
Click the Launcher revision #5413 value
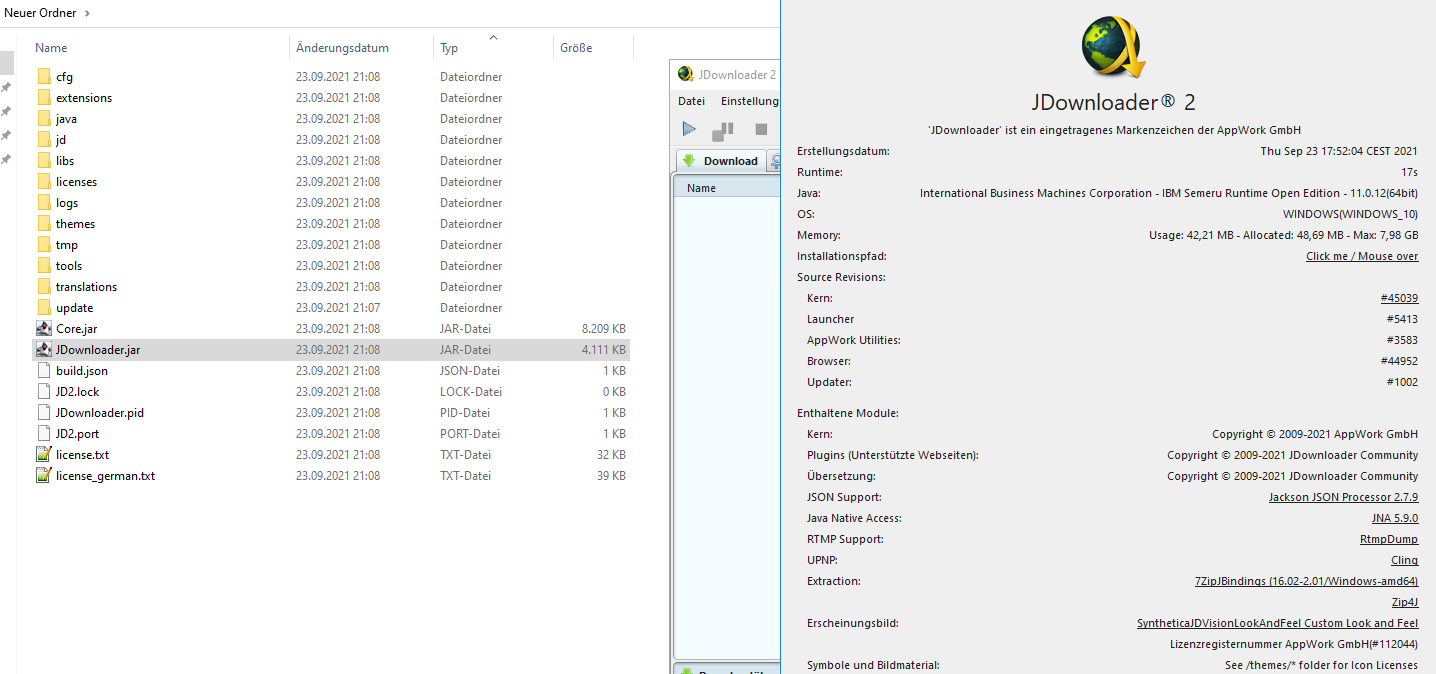pos(1402,320)
